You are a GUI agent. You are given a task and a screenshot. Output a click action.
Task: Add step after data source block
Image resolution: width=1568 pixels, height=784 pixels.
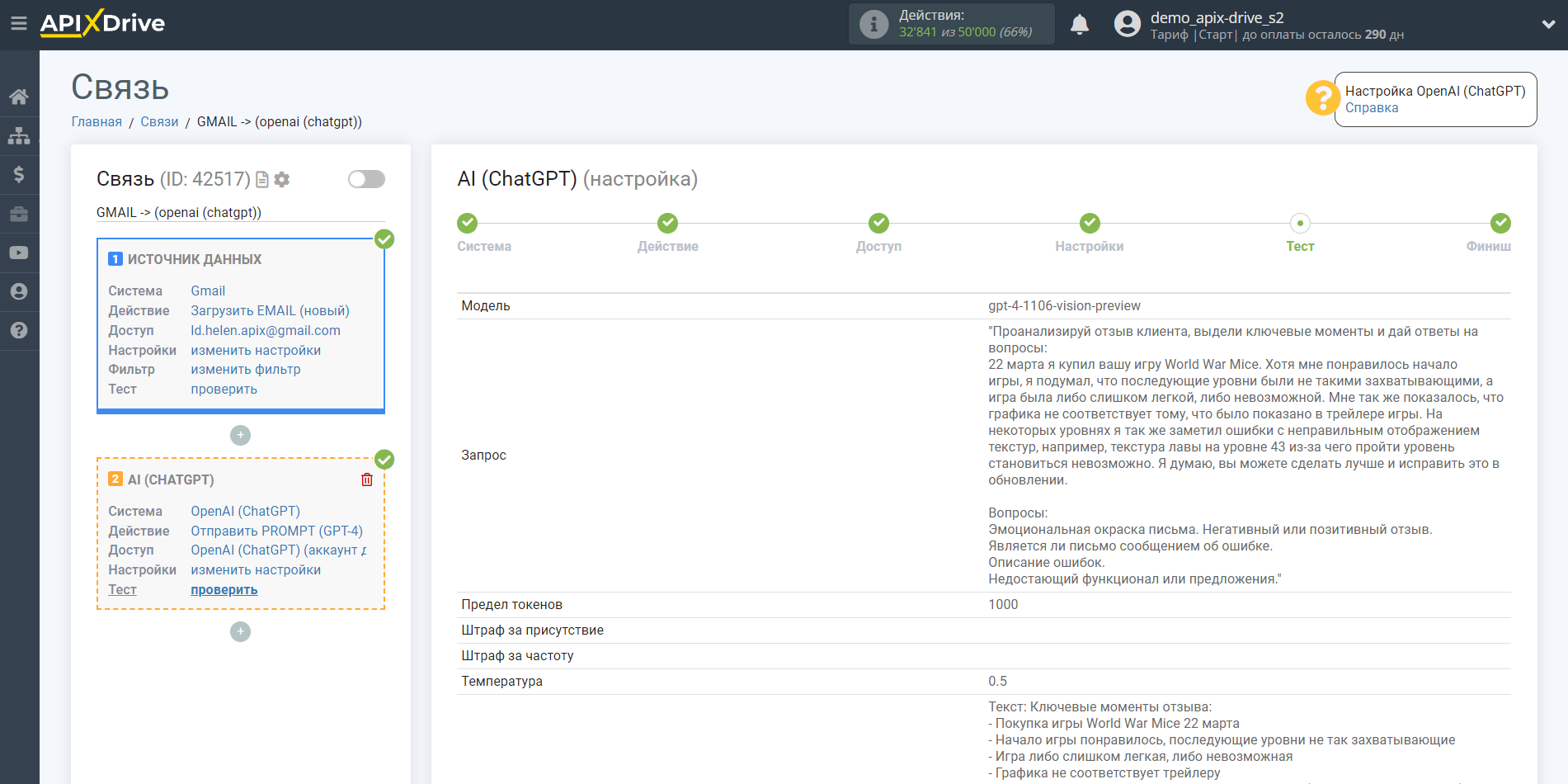pos(240,435)
